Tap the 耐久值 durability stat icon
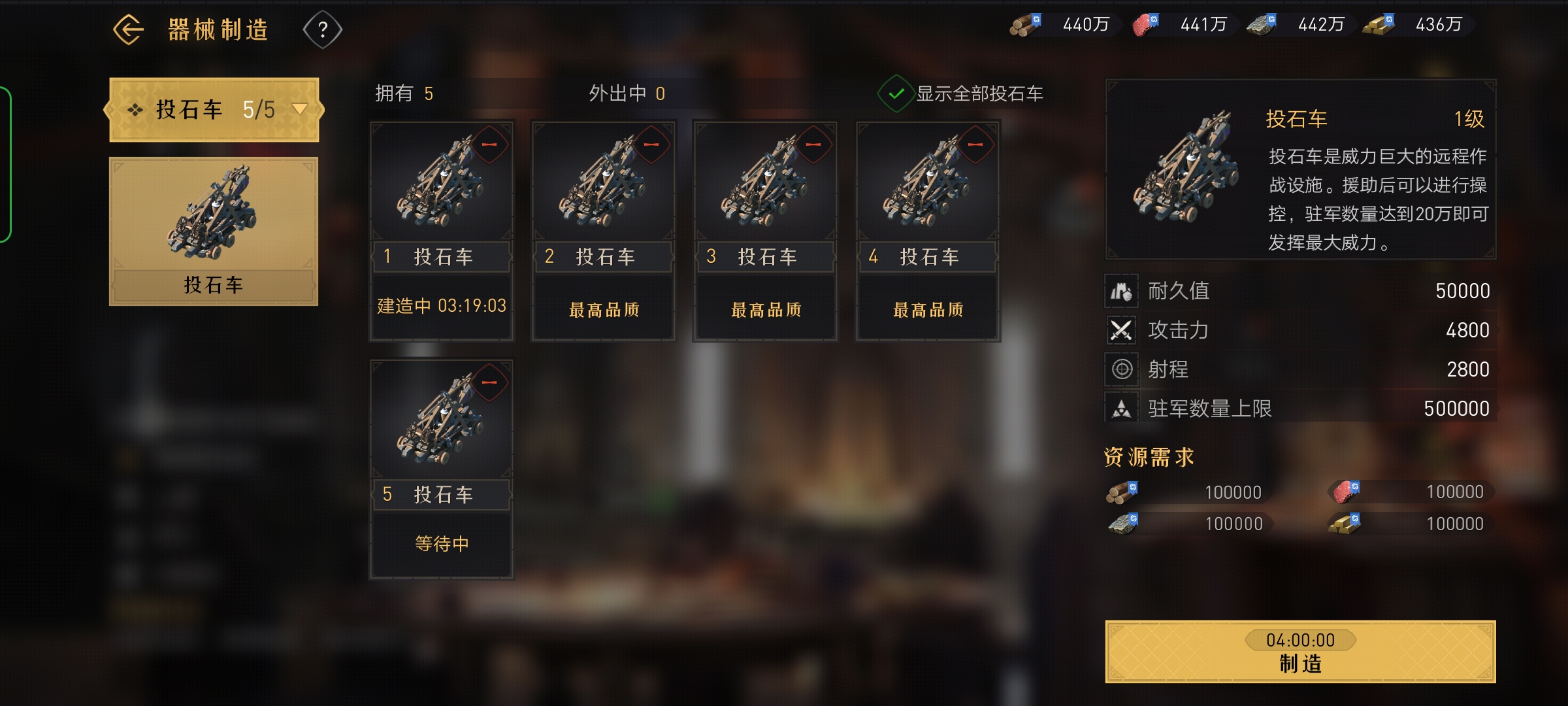The image size is (1568, 706). 1122,291
